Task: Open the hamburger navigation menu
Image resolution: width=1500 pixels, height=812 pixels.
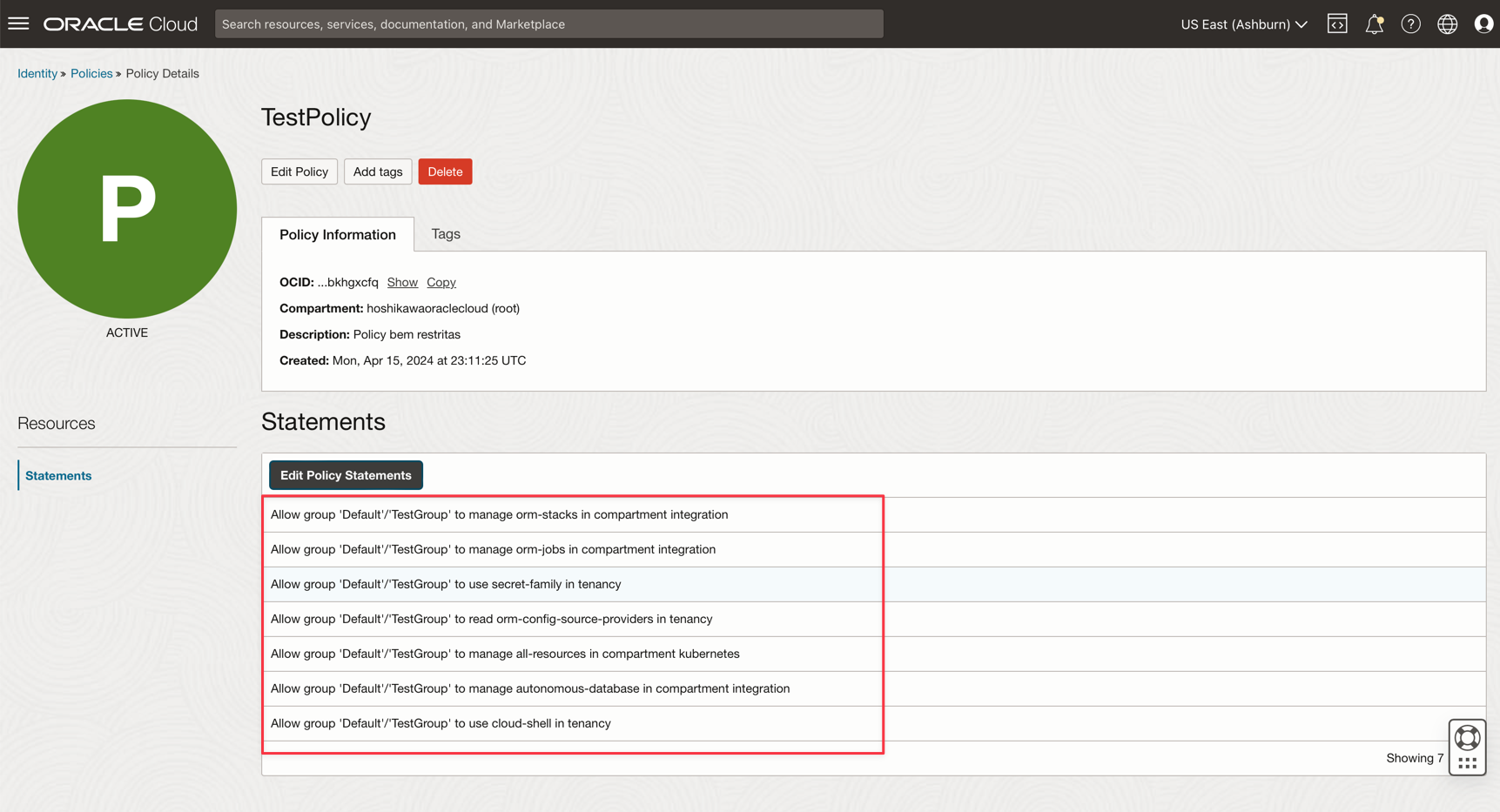Action: coord(18,23)
